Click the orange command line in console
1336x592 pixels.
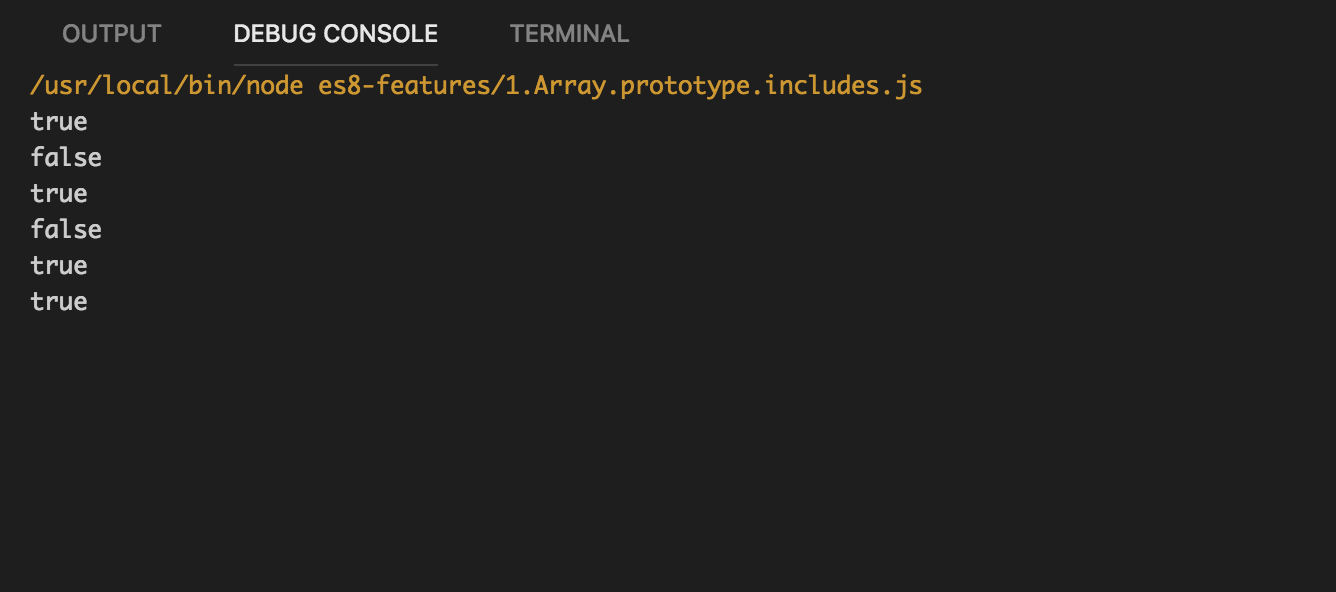click(475, 85)
